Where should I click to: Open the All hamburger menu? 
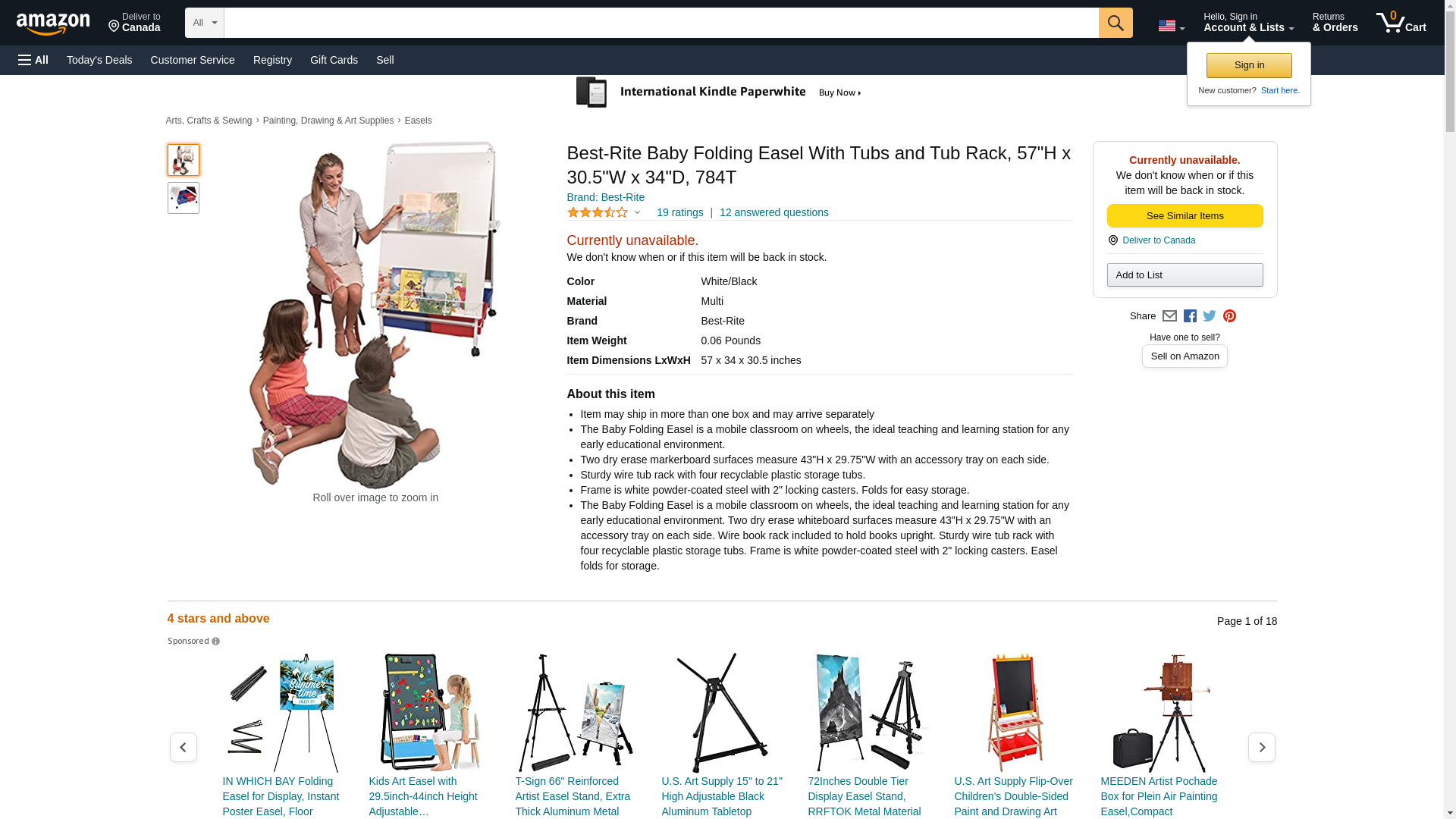pos(33,60)
